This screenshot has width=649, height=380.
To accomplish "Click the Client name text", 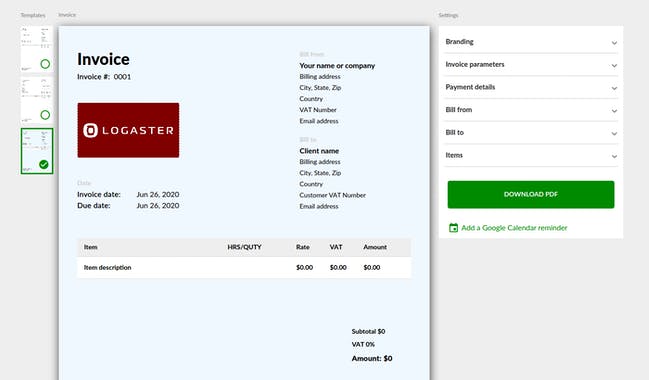I will (319, 151).
